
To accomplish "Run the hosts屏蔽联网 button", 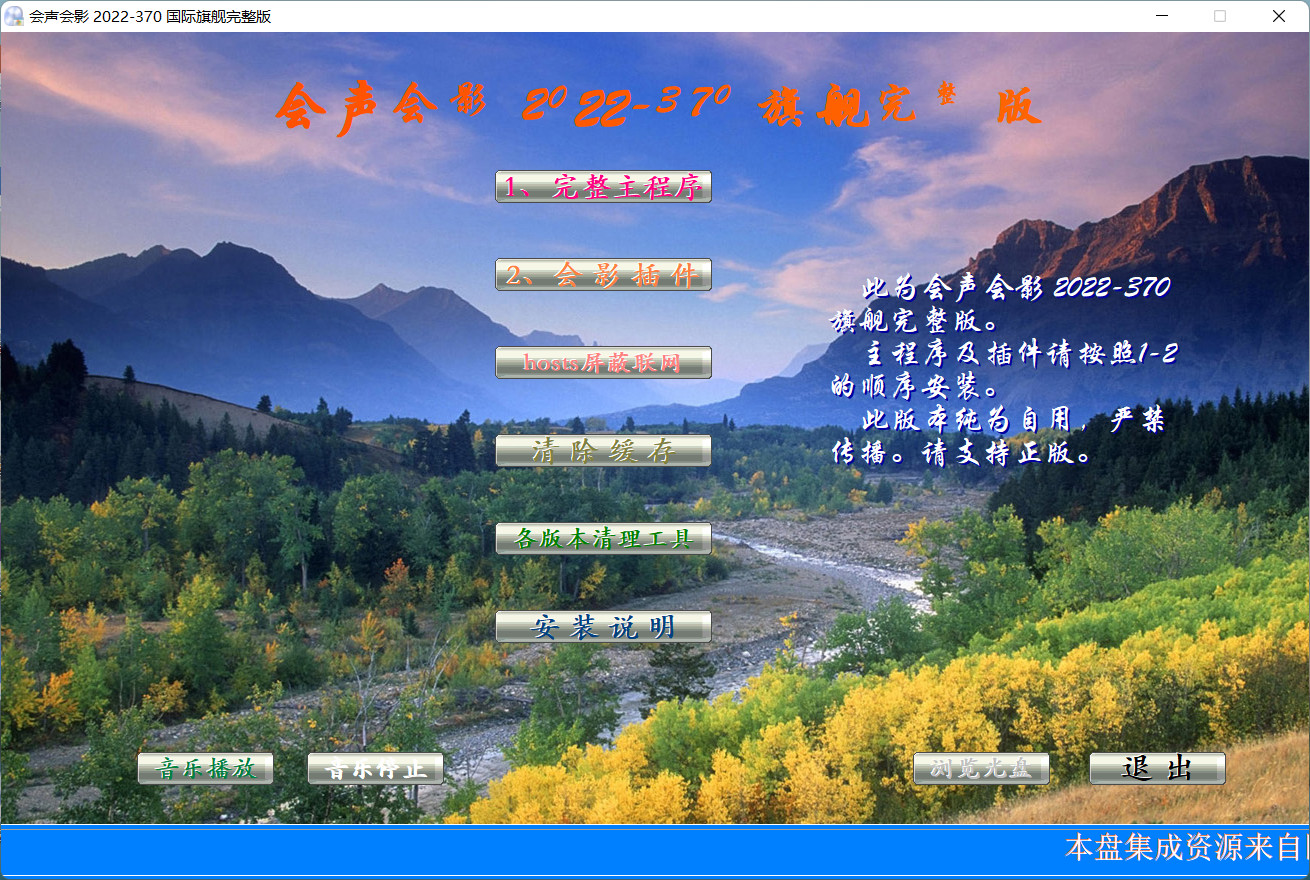I will [603, 363].
